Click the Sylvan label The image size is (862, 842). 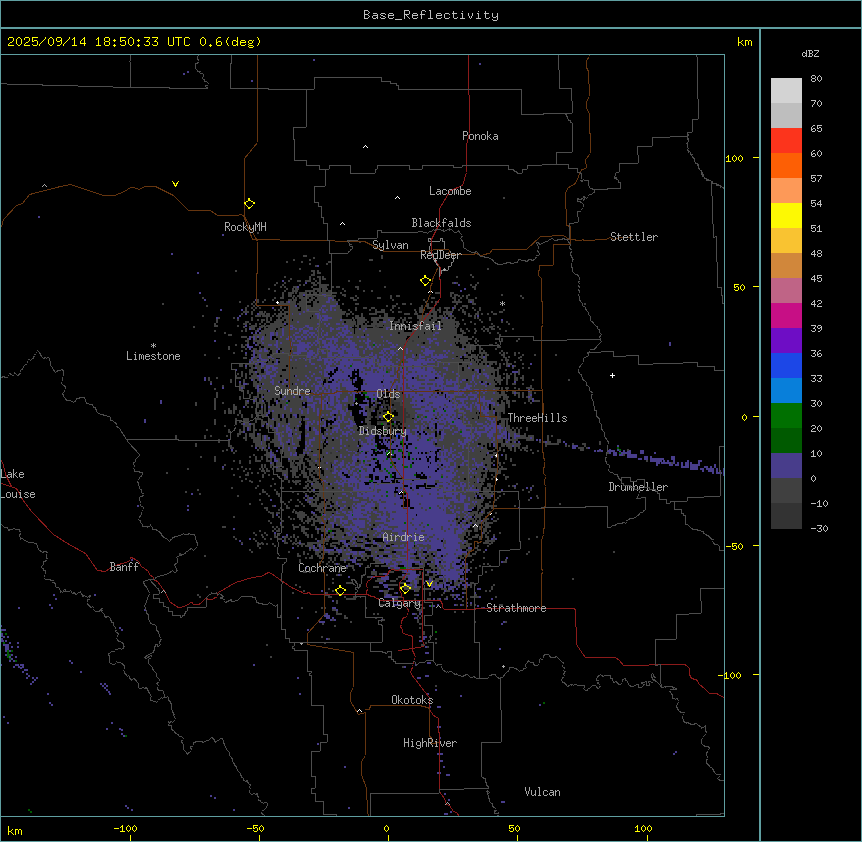tap(390, 245)
